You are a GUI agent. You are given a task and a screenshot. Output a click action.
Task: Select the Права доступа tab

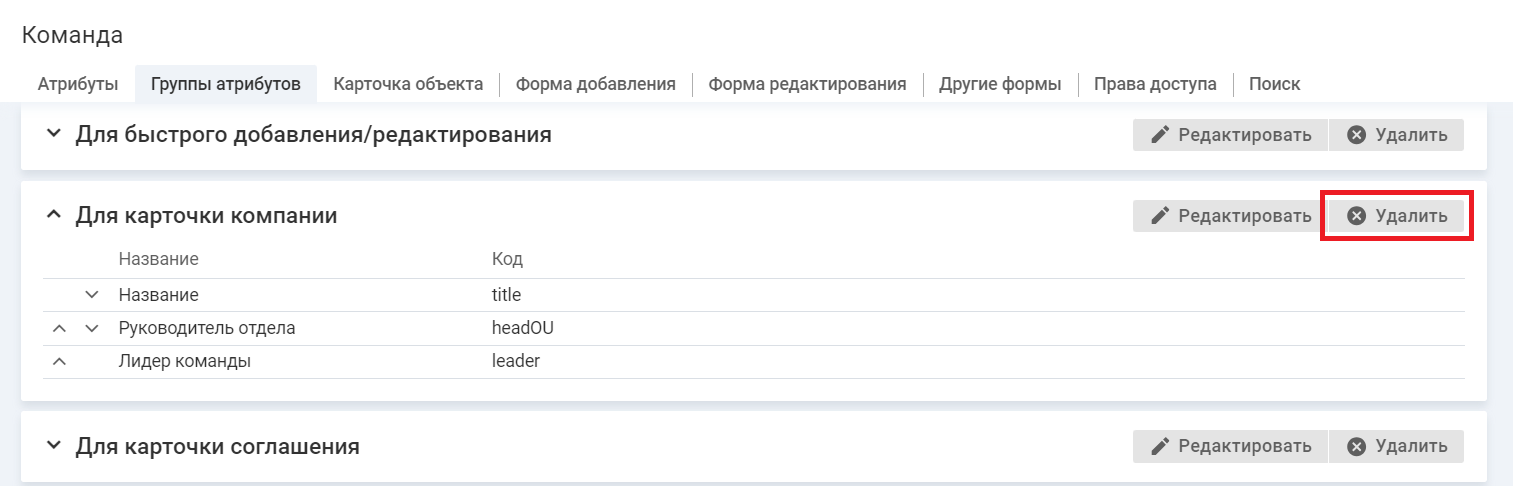click(x=1155, y=84)
